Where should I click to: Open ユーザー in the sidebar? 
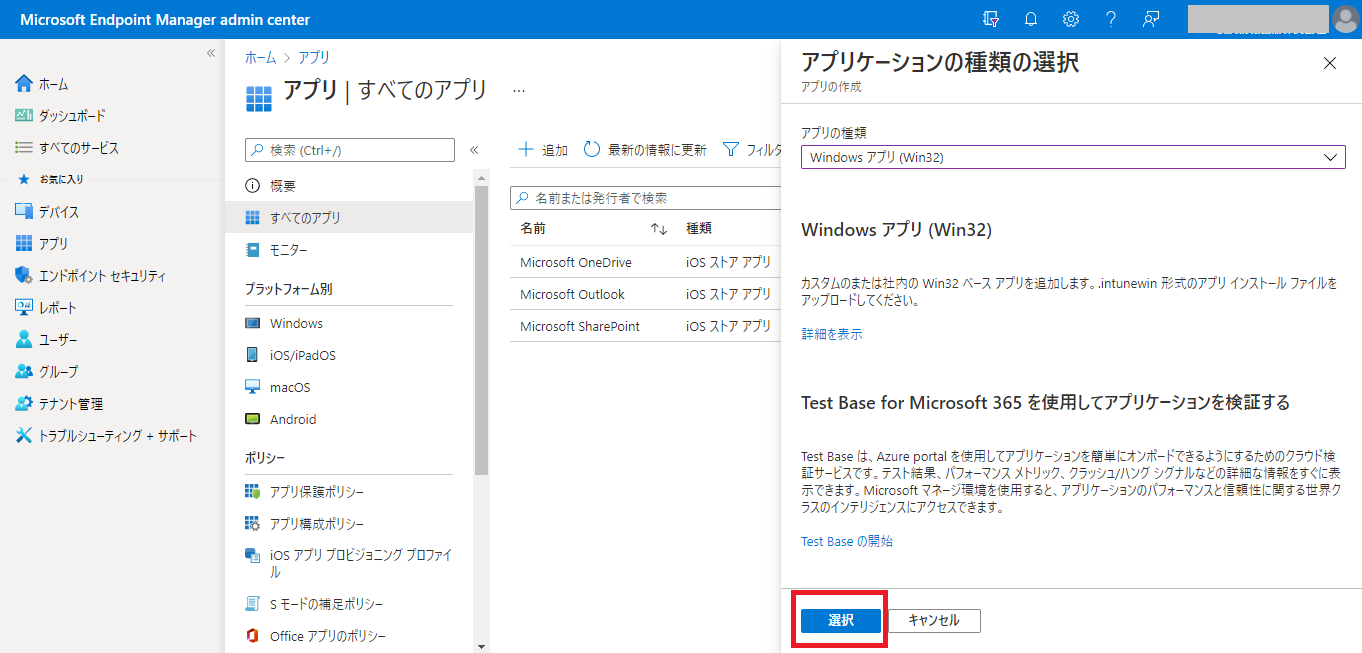click(x=46, y=340)
